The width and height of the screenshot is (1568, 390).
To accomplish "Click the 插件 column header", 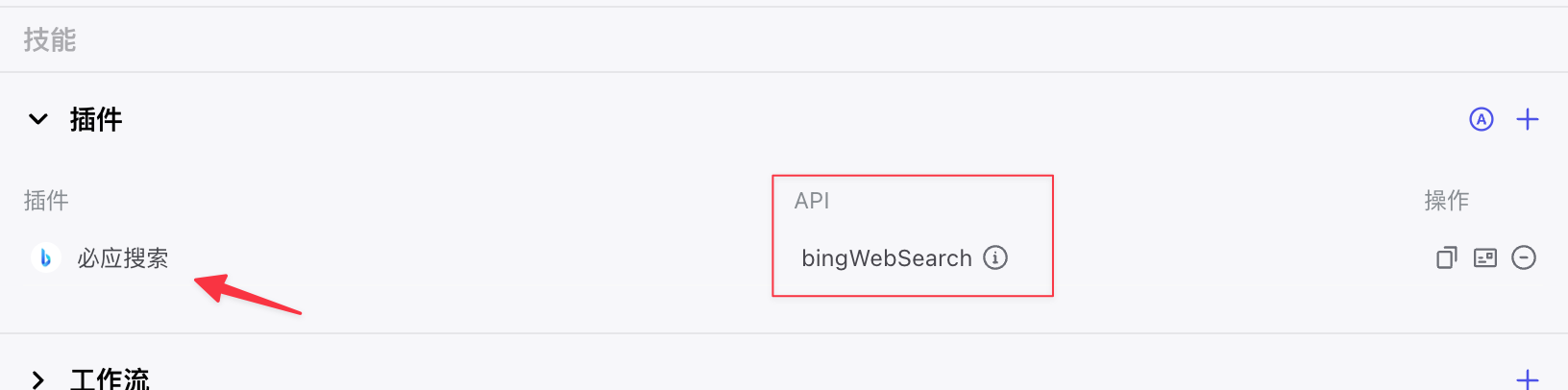I will tap(46, 200).
